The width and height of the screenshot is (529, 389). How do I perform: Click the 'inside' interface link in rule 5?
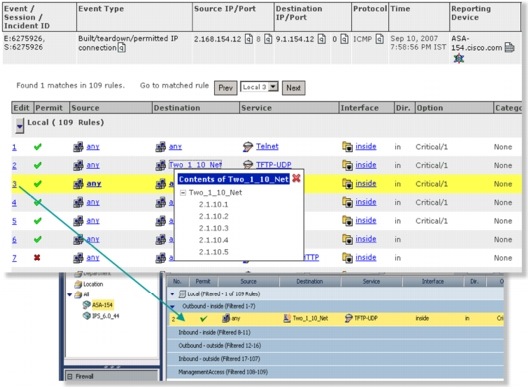pyautogui.click(x=366, y=221)
